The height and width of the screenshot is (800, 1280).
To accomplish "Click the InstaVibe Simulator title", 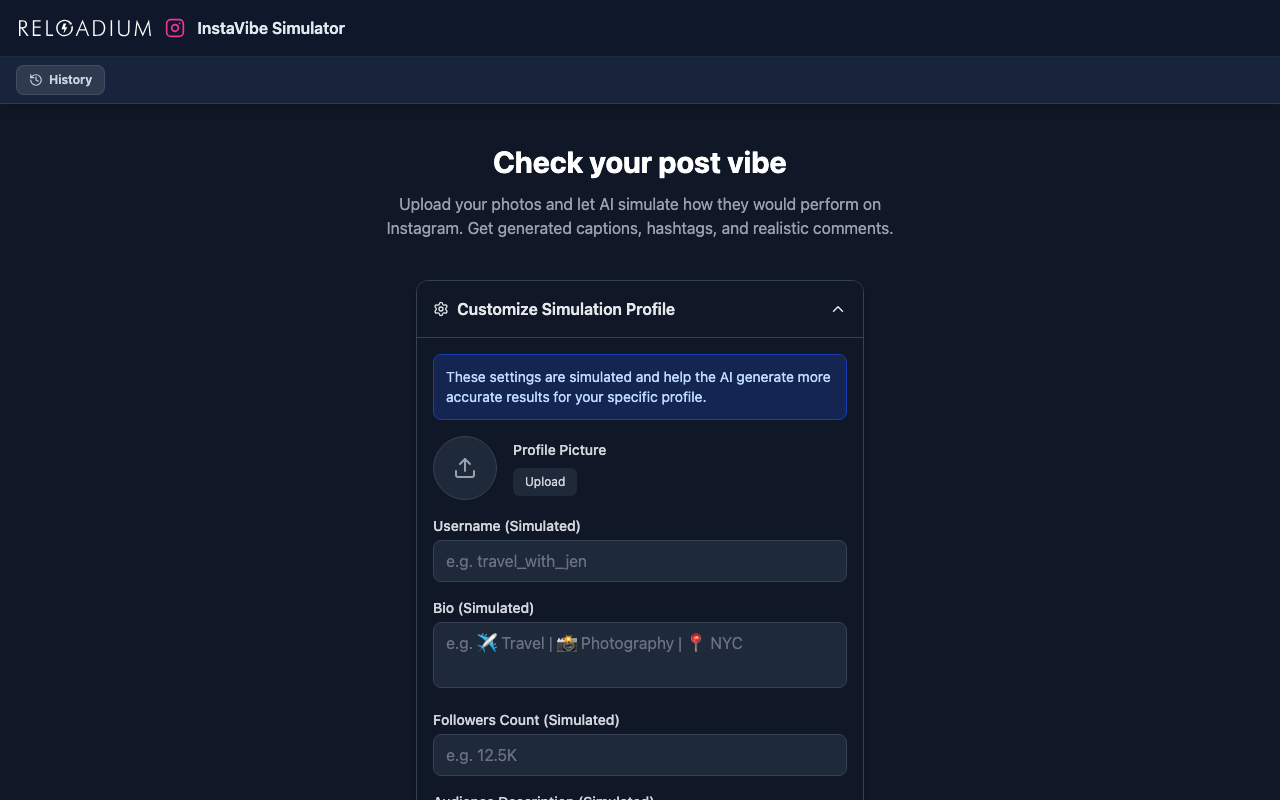I will [x=271, y=28].
